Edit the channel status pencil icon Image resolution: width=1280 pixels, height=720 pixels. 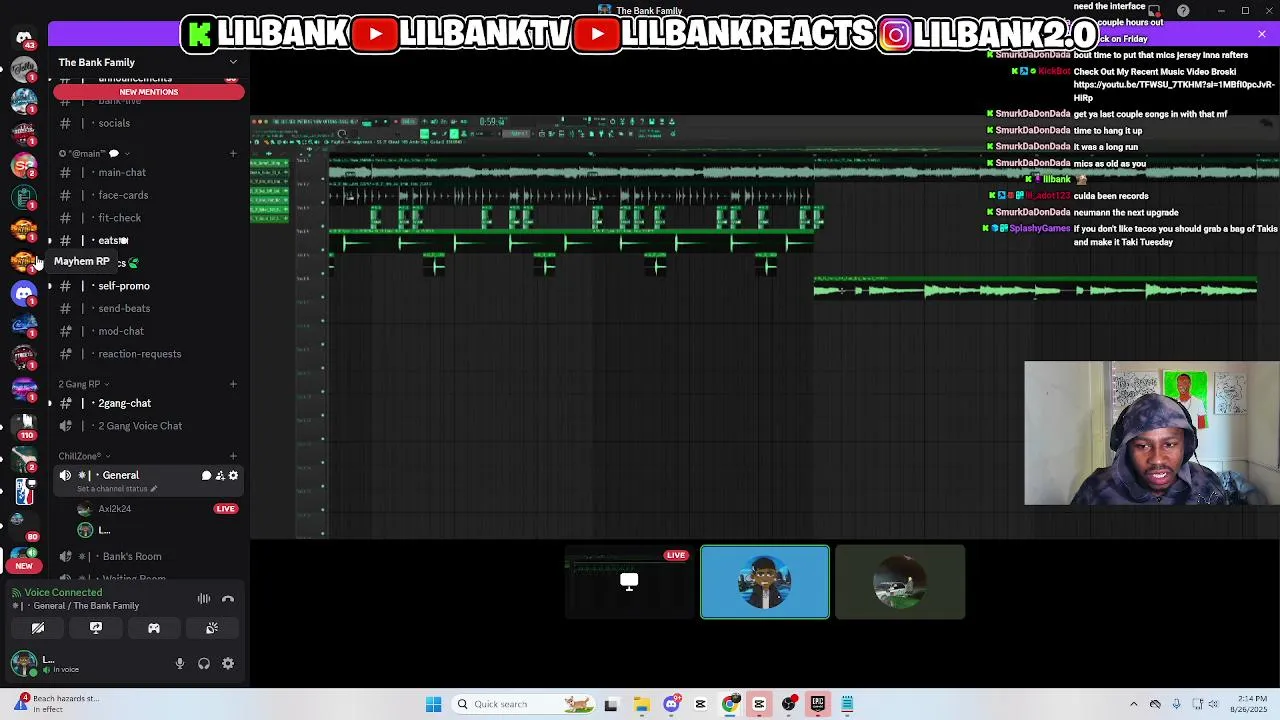point(154,489)
